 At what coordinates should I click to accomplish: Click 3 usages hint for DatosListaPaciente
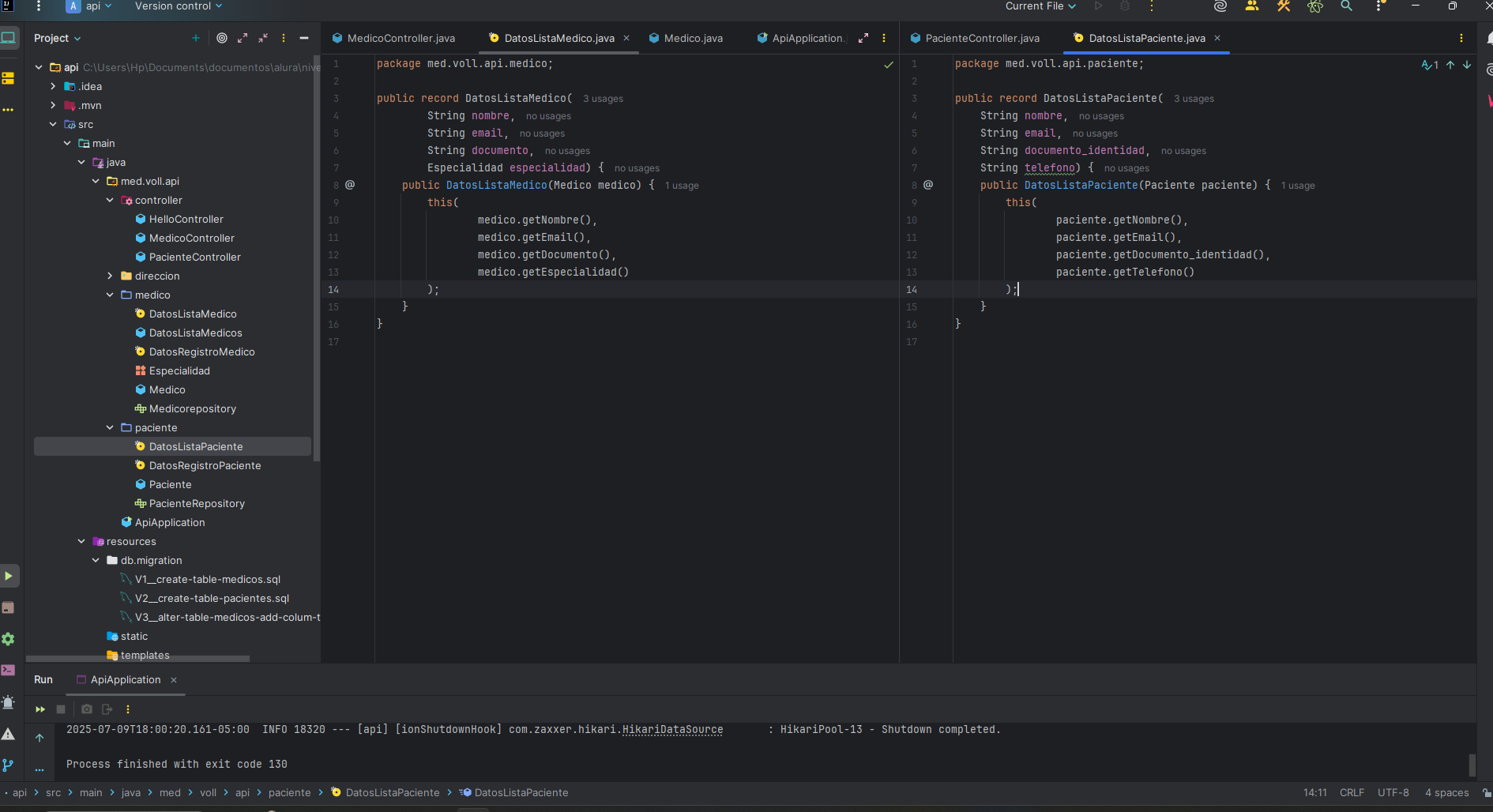pos(1194,99)
